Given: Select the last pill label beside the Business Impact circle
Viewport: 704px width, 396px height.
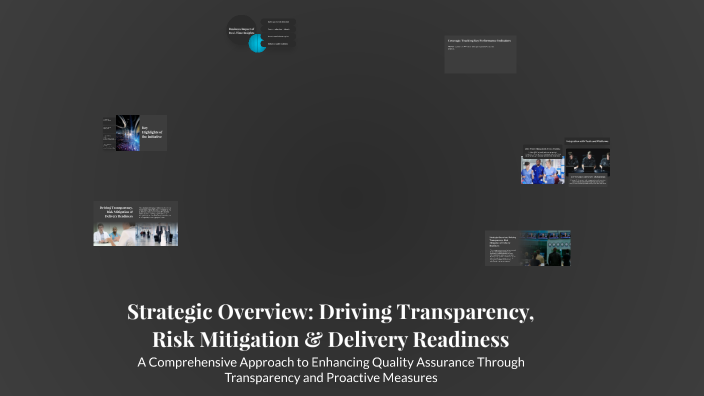Looking at the screenshot, I should pos(278,44).
